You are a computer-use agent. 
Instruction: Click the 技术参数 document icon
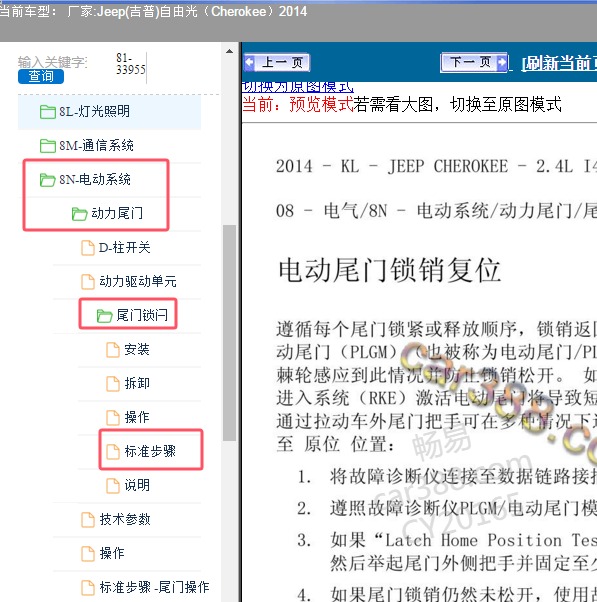(88, 519)
